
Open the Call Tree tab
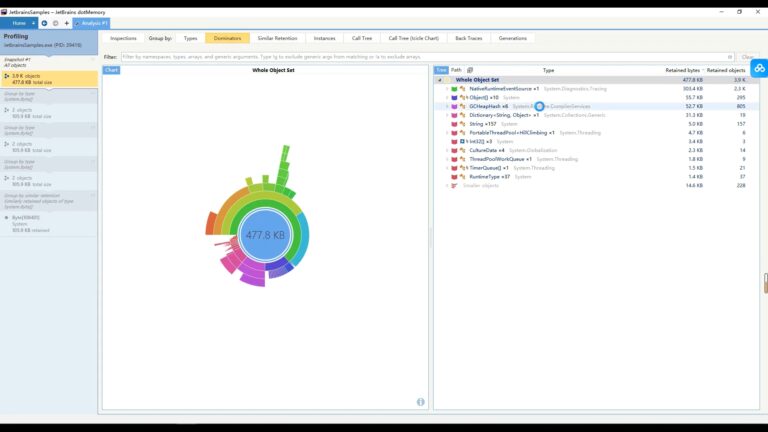(362, 38)
